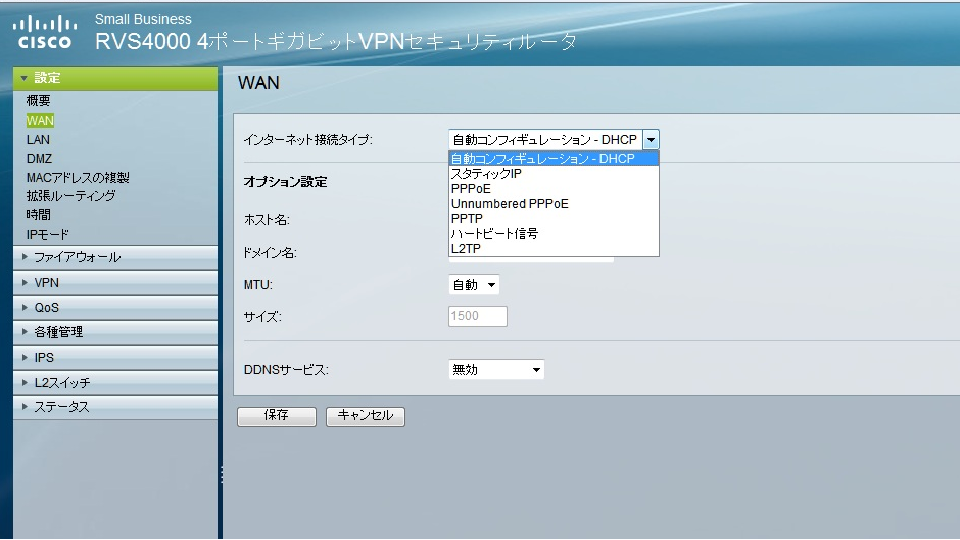
Task: Expand the L2スイッチ section
Action: coord(115,382)
